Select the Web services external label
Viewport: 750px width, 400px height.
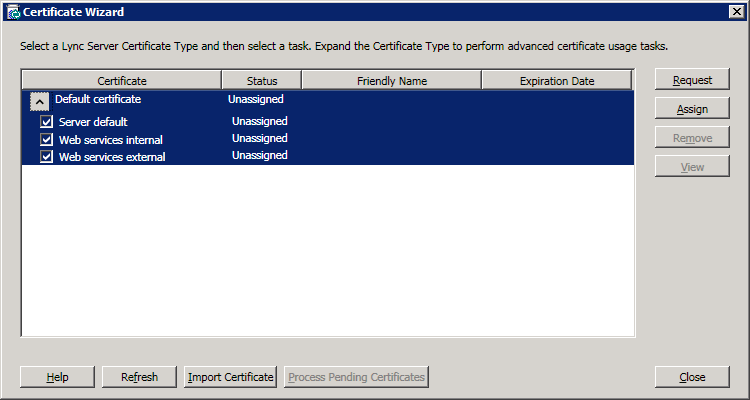112,156
